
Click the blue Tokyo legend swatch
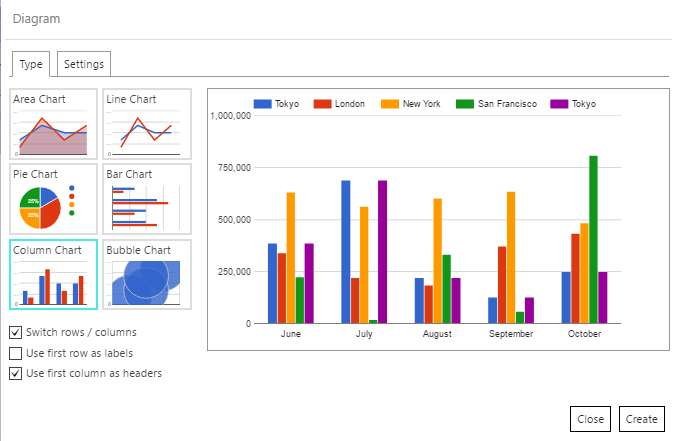pos(263,104)
